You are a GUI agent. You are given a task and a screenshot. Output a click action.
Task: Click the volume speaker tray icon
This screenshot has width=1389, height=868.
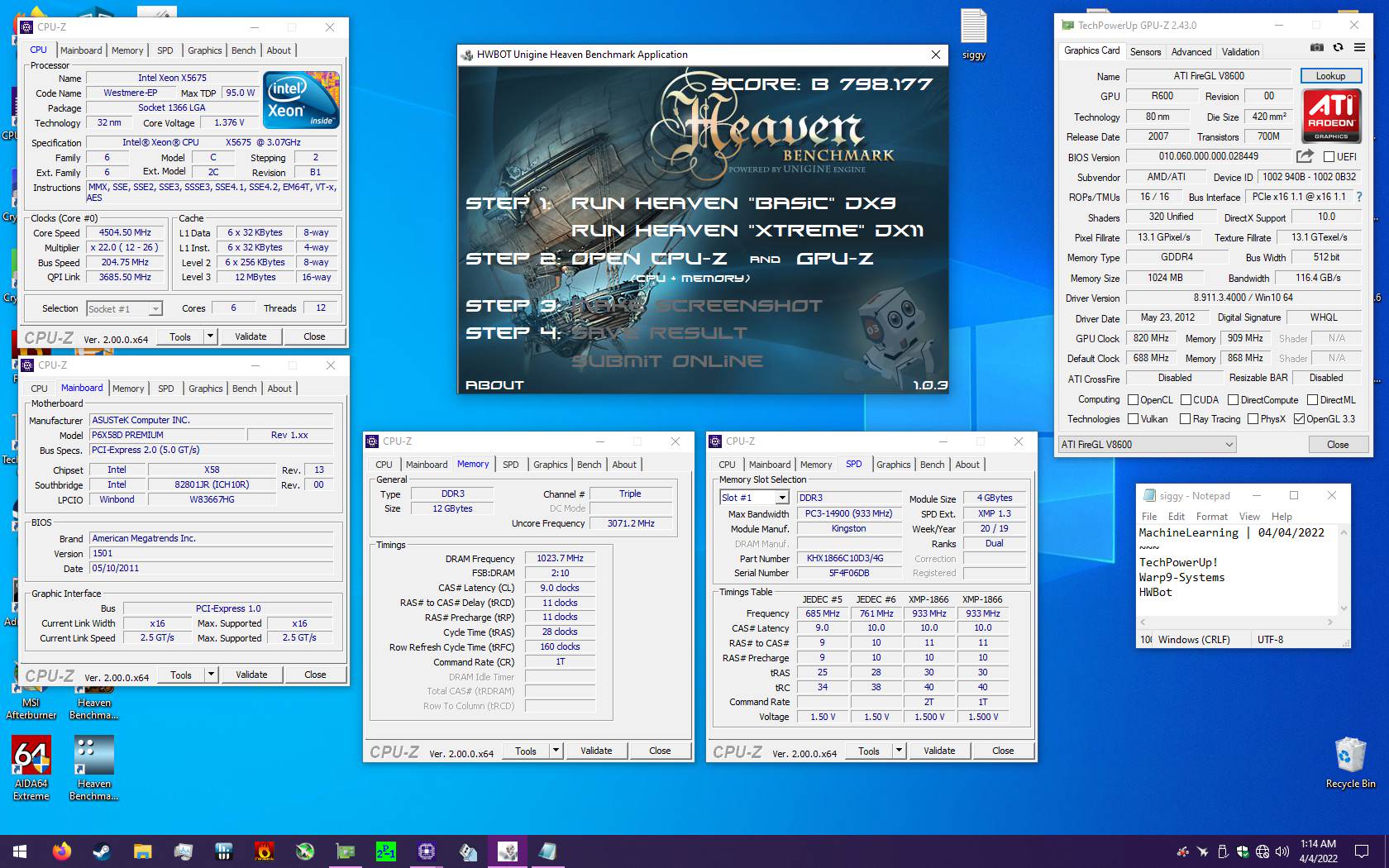[x=1282, y=851]
